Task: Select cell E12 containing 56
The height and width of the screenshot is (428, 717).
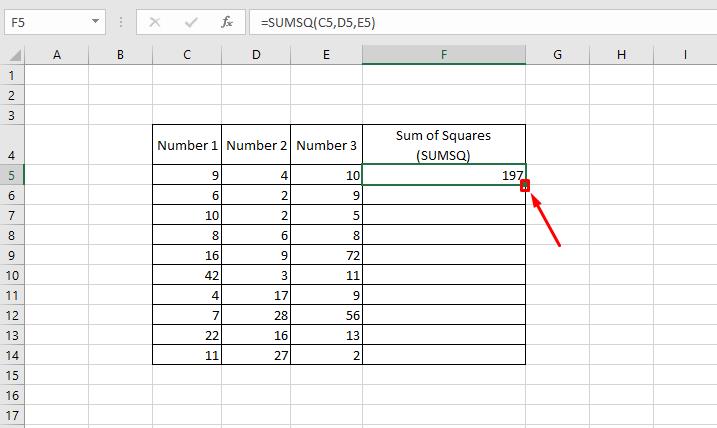Action: tap(326, 315)
